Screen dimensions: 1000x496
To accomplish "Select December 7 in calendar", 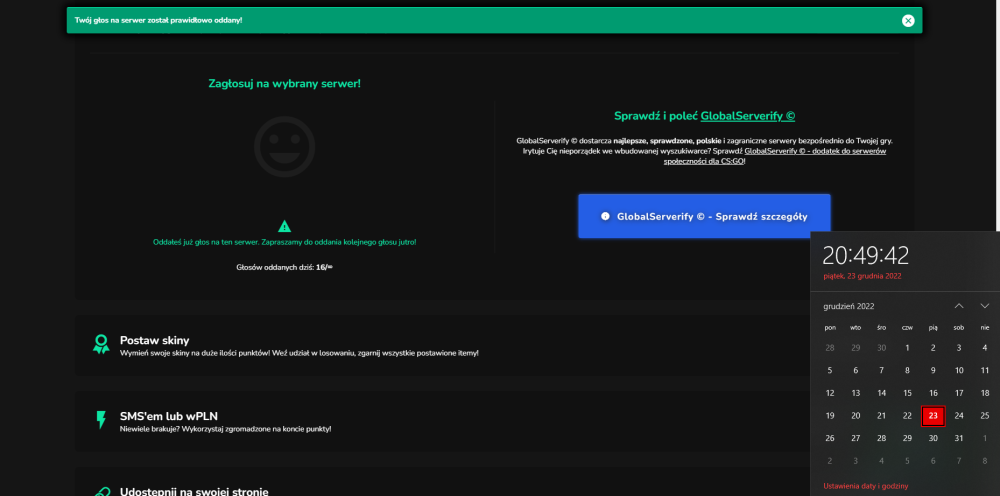I will pos(881,370).
